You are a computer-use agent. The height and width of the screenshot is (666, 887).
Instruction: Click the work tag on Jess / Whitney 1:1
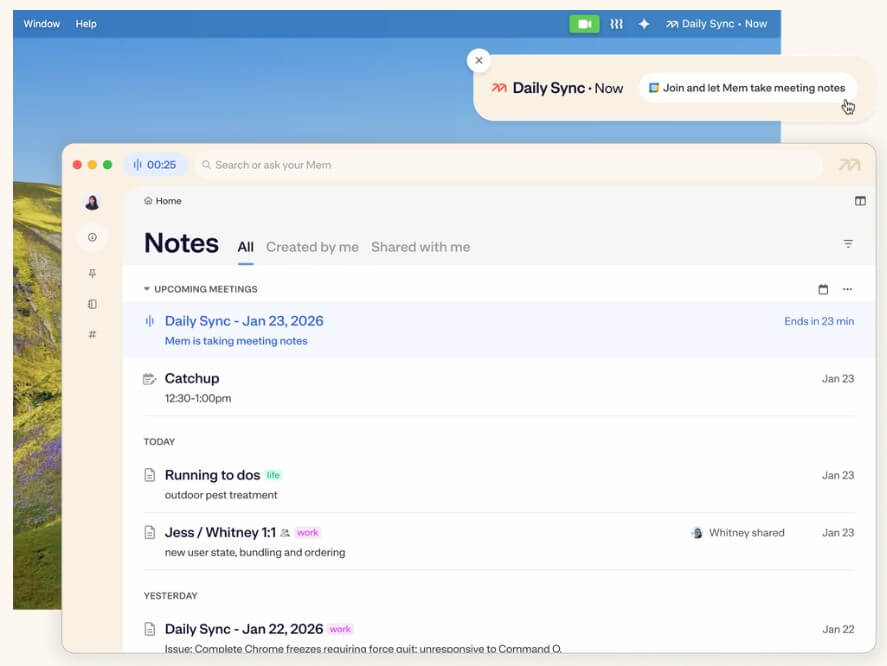pyautogui.click(x=307, y=533)
